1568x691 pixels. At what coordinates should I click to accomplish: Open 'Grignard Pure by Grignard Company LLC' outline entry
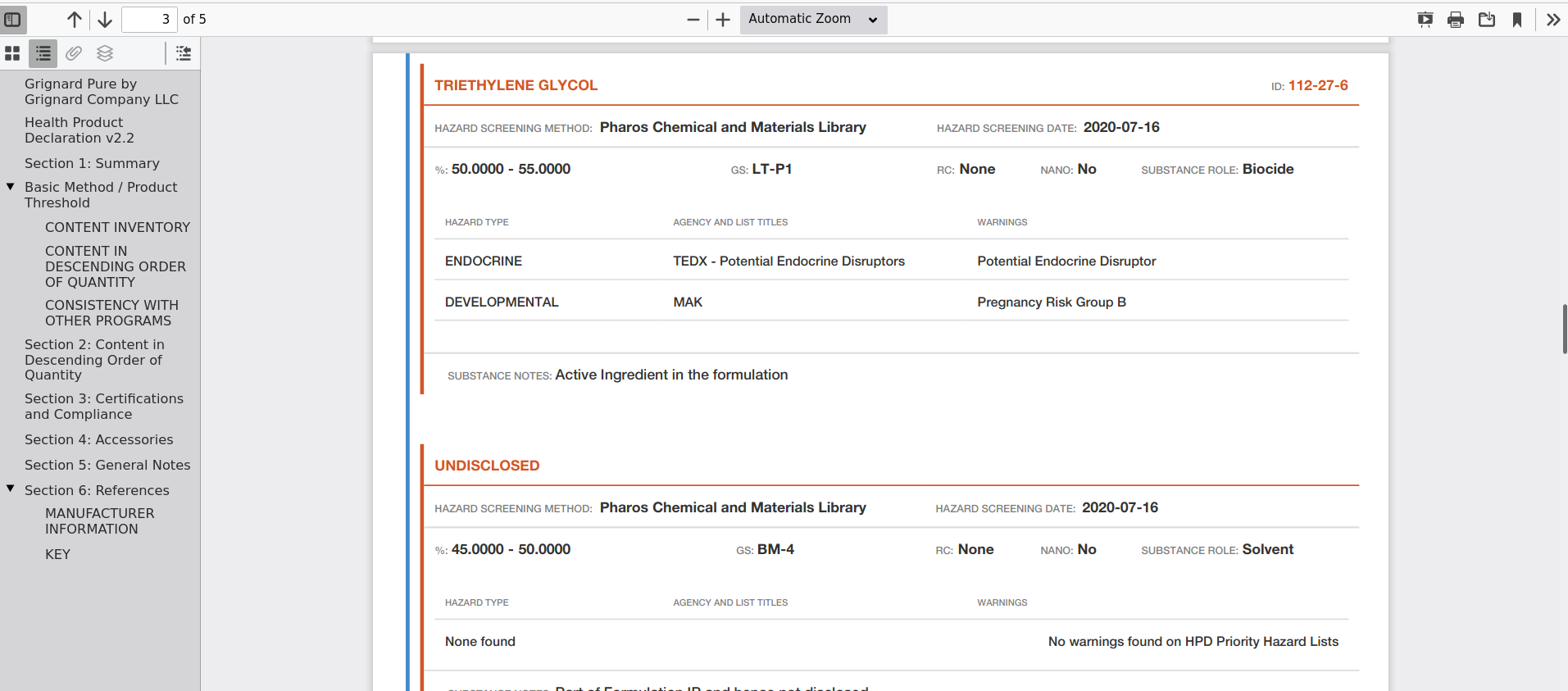click(102, 91)
